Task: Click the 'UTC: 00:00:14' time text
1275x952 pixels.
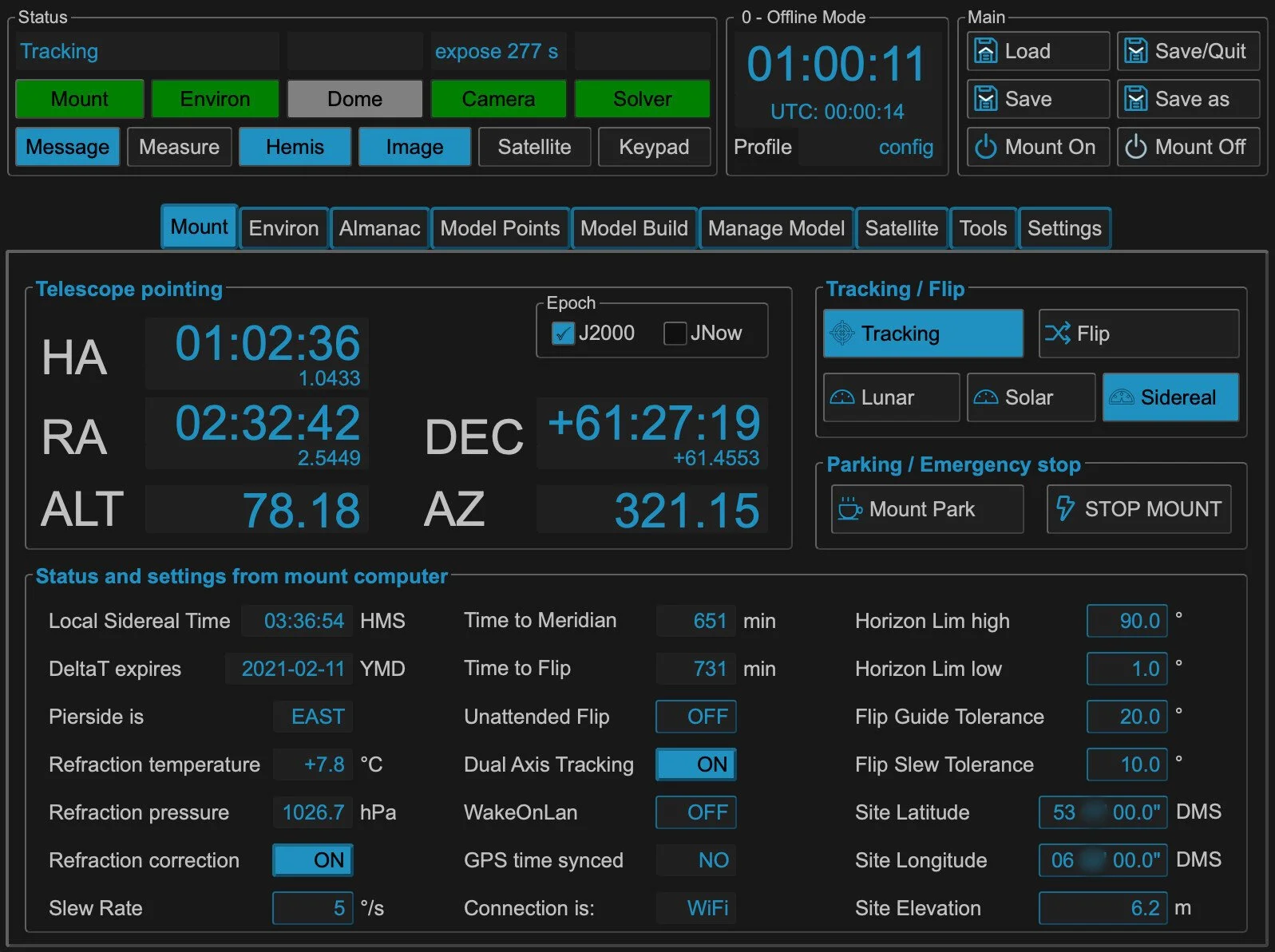Action: [x=837, y=112]
